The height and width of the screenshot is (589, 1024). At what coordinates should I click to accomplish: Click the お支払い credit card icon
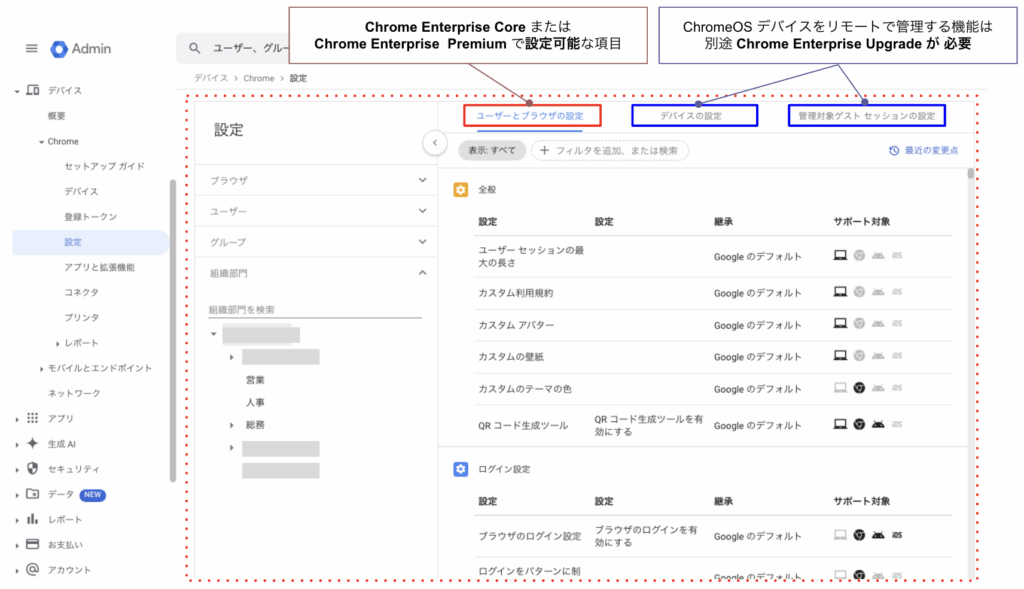(33, 544)
